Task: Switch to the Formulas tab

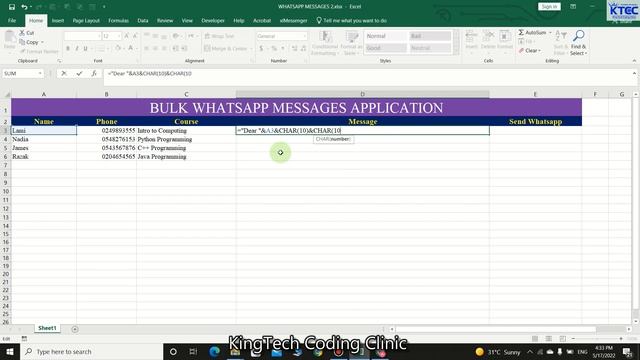Action: point(118,20)
